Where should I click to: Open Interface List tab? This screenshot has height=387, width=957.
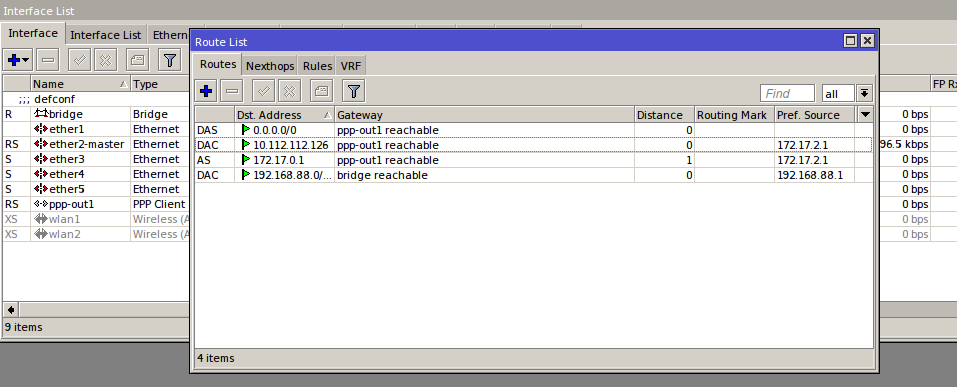tap(106, 35)
